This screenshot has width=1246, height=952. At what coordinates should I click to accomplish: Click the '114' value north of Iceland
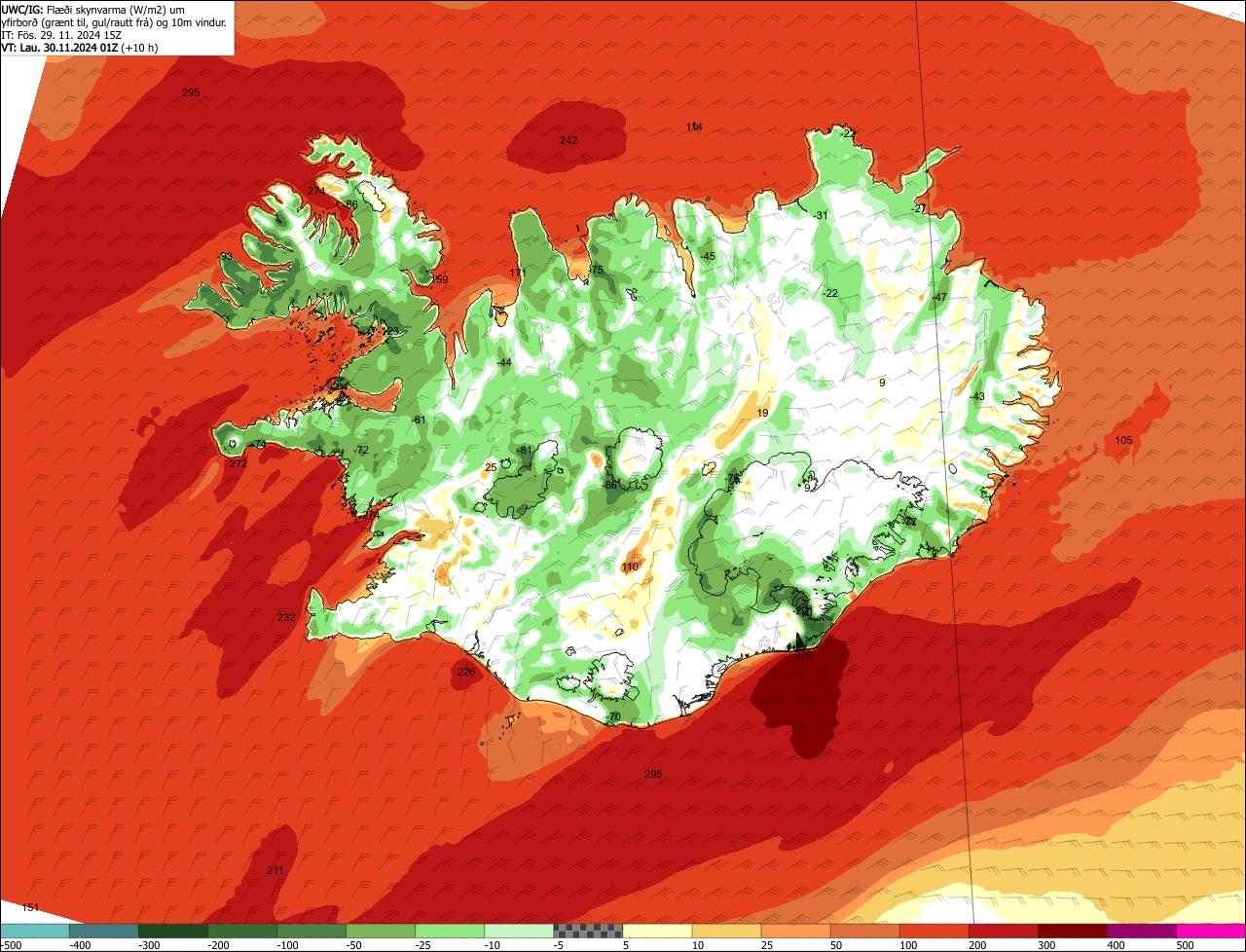click(x=694, y=128)
